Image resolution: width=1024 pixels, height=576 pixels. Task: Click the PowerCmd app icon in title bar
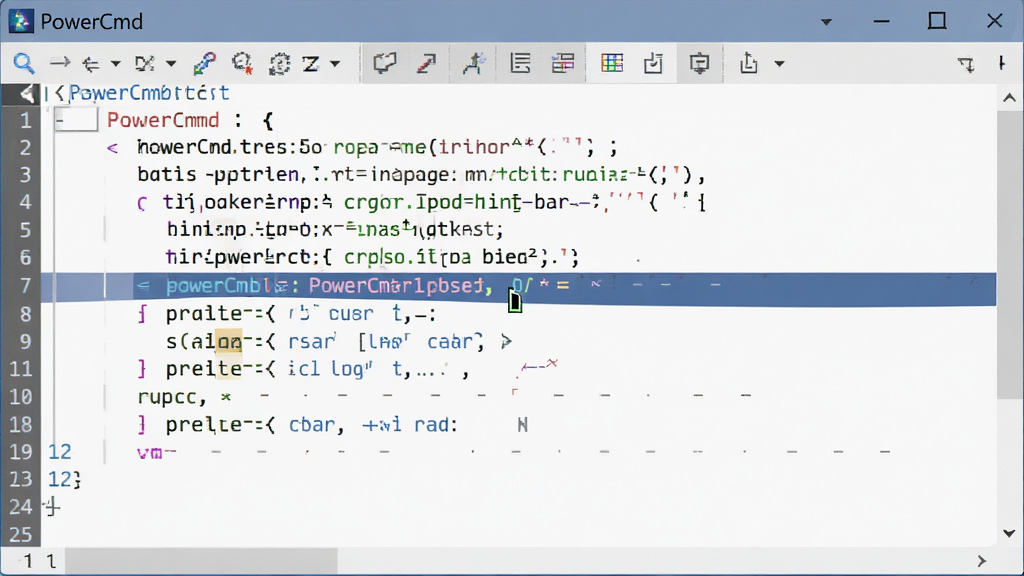(x=21, y=21)
